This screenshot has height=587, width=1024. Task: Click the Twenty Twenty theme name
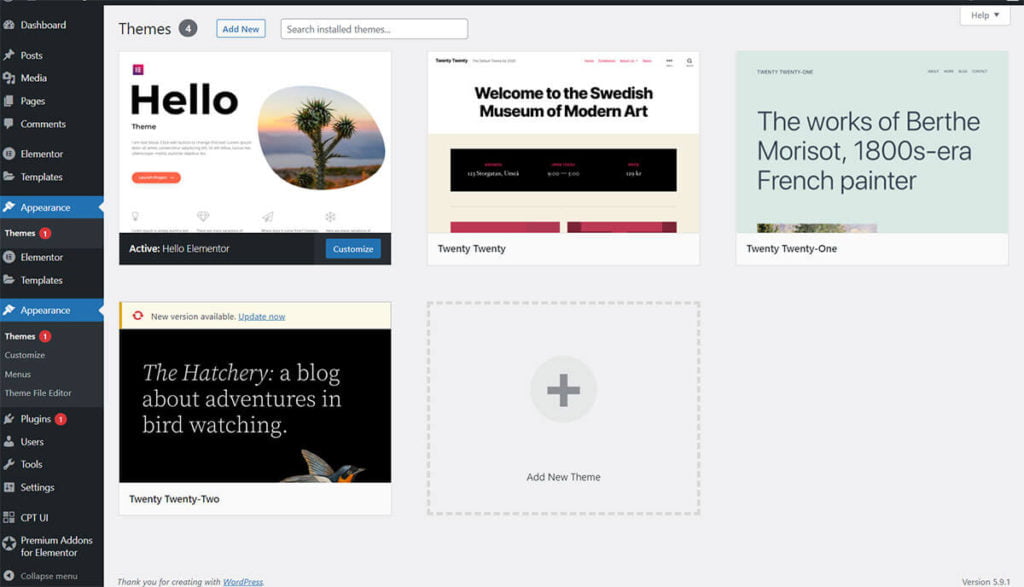point(472,249)
